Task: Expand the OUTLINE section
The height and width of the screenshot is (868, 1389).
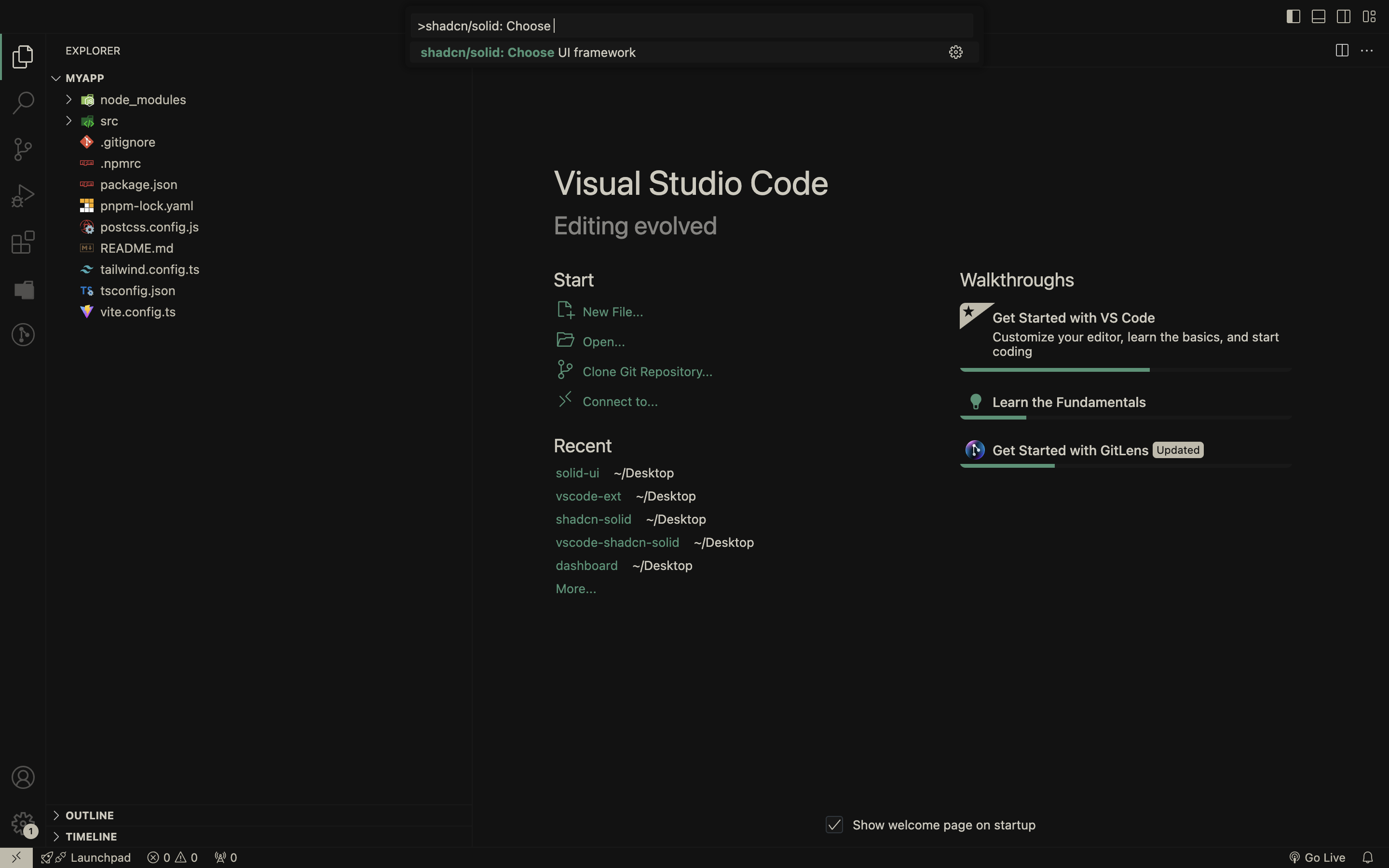Action: point(90,815)
